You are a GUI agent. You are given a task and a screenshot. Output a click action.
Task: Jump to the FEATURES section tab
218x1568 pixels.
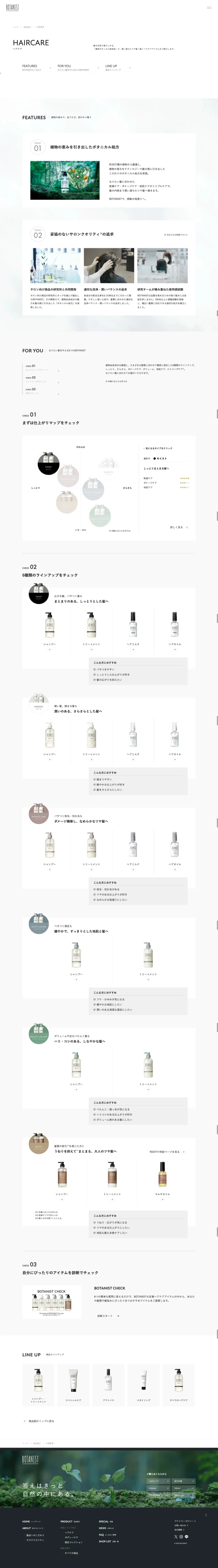click(36, 68)
